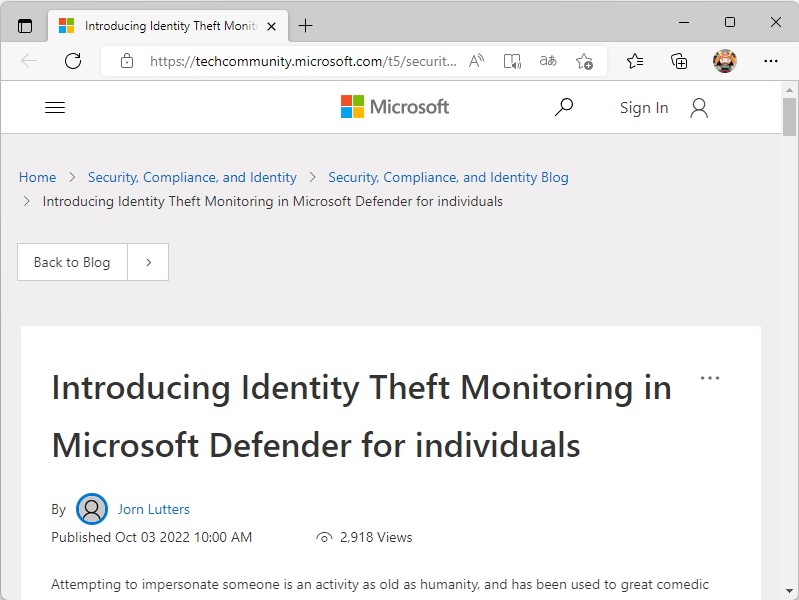Screen dimensions: 799x600
Task: Click the next-article chevron beside Back to Blog
Action: pyautogui.click(x=148, y=262)
